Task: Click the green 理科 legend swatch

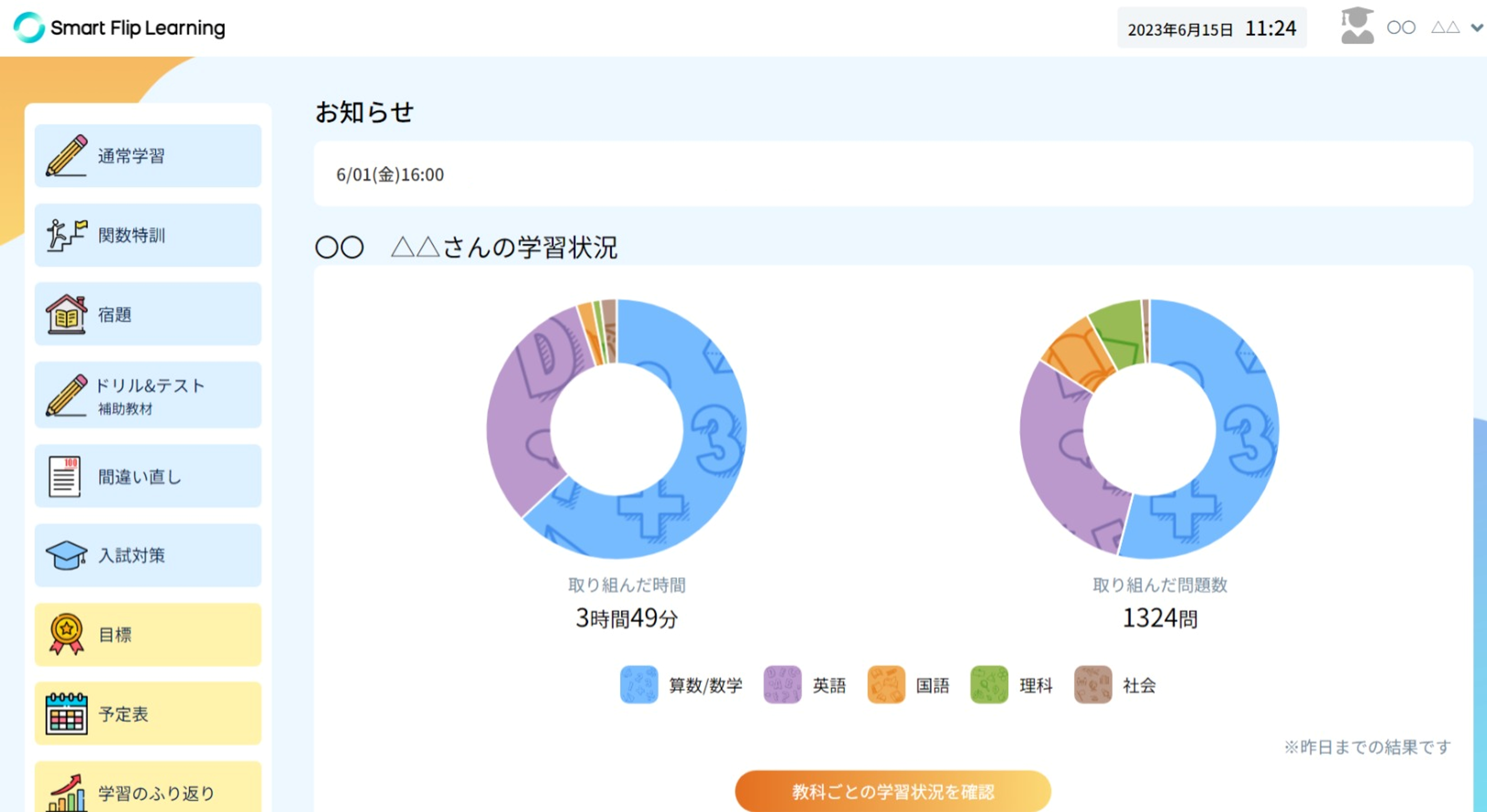Action: (x=989, y=684)
